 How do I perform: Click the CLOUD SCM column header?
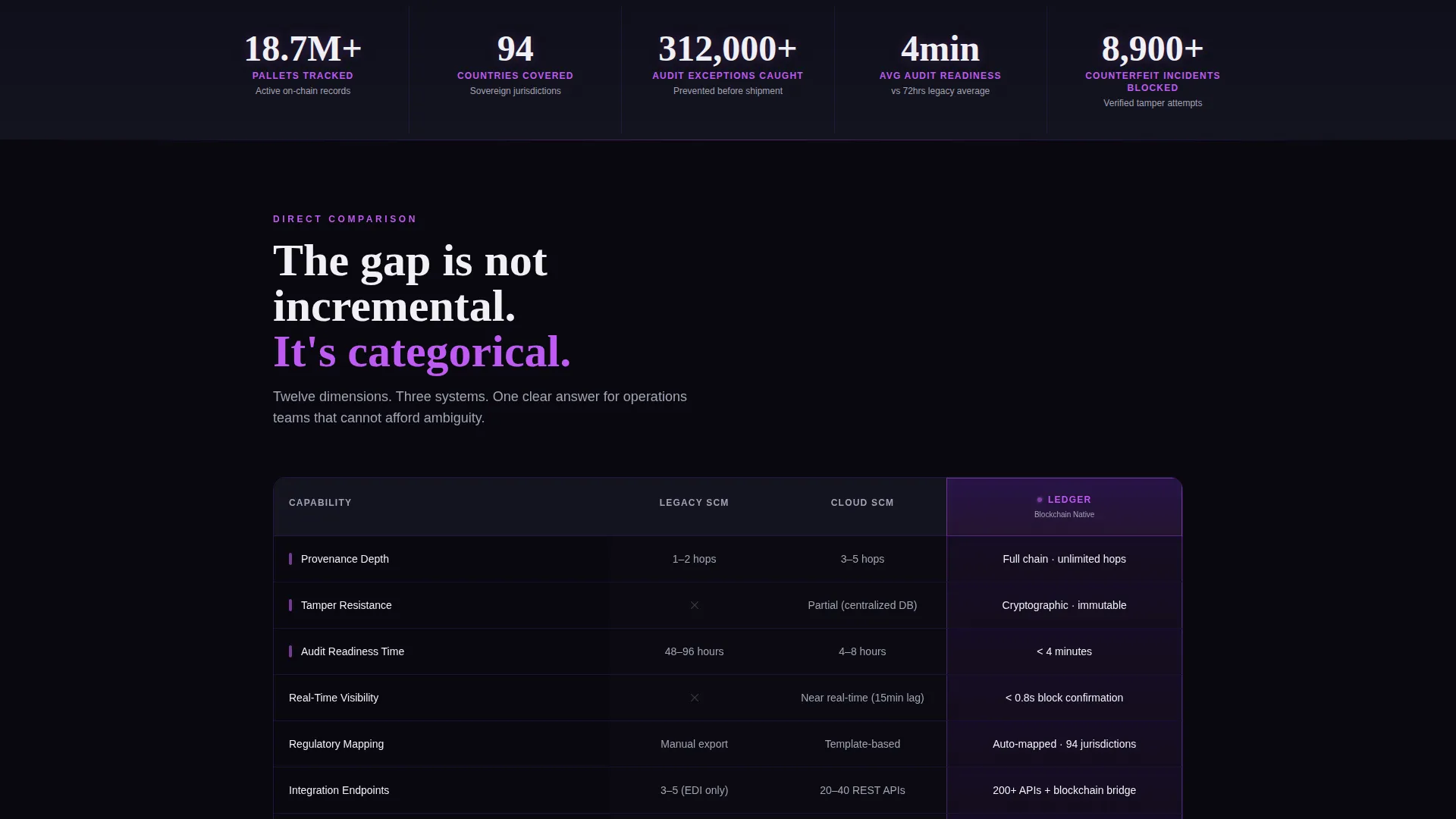[862, 503]
